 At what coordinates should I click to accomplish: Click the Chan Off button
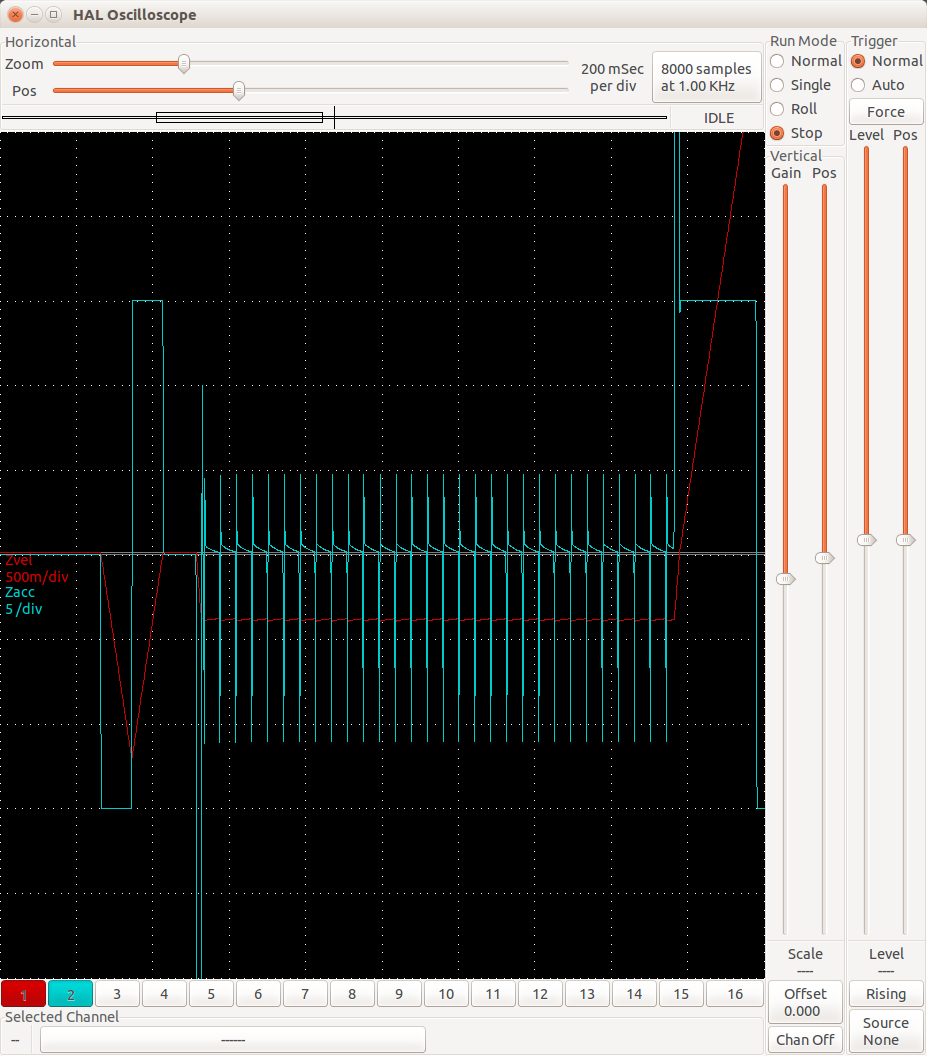[805, 1040]
